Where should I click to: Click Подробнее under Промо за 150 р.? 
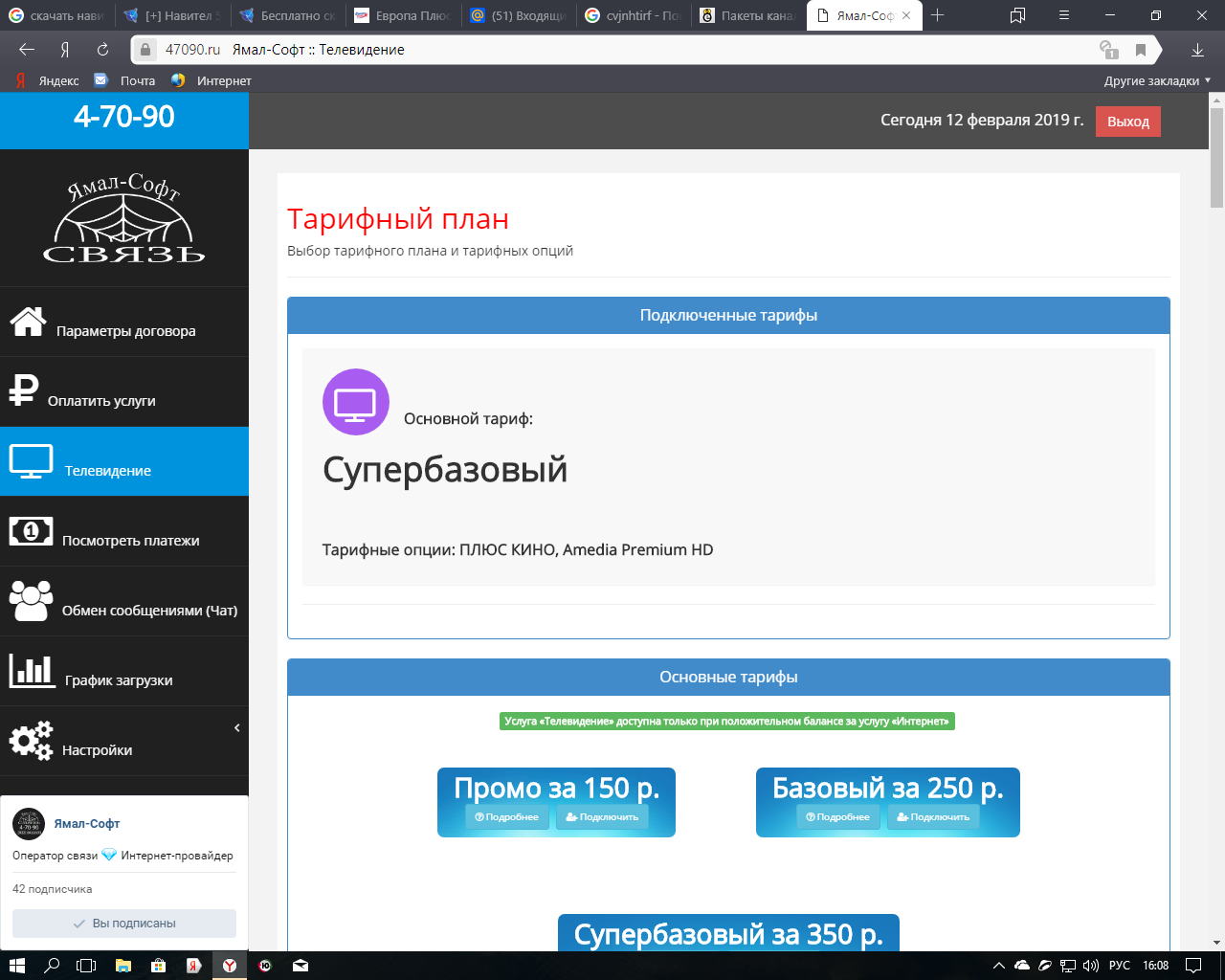(x=506, y=817)
